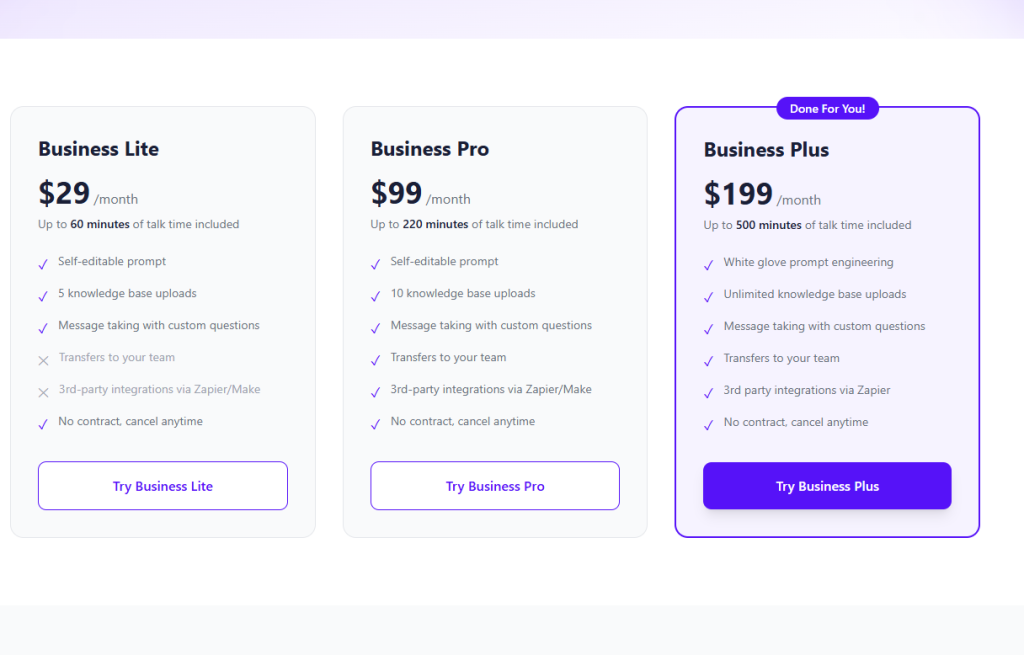The width and height of the screenshot is (1024, 655).
Task: Click the Try Business Pro button
Action: (495, 486)
